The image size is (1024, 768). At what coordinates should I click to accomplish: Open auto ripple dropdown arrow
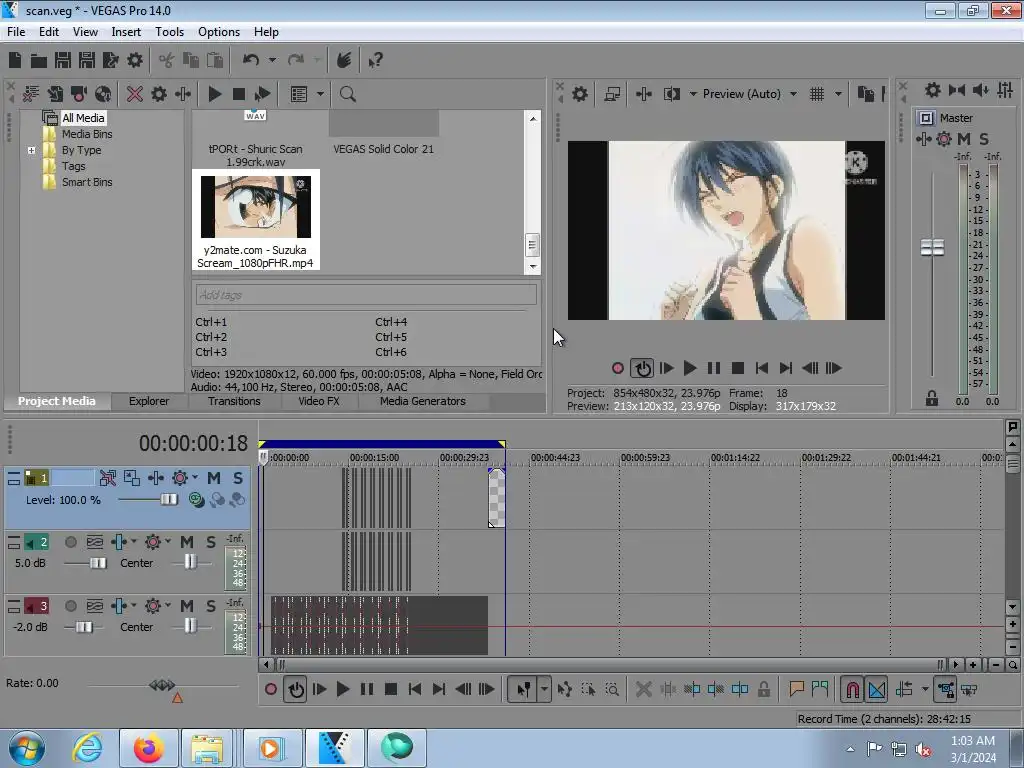925,690
